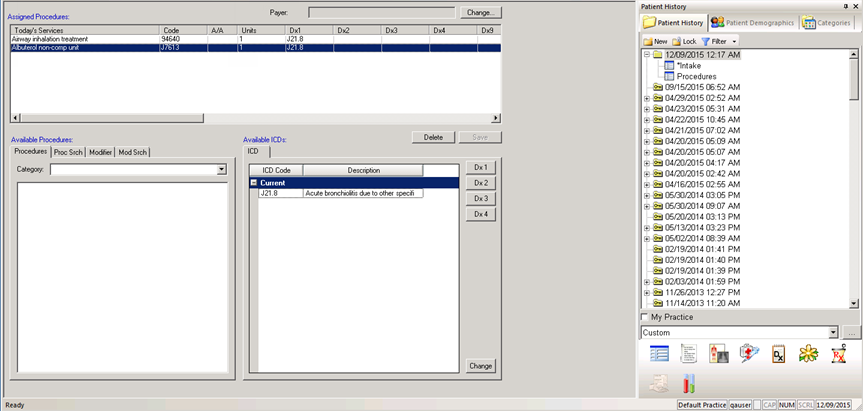863x411 pixels.
Task: Expand the 11/26/2013 12:27 PM encounter
Action: (x=647, y=292)
